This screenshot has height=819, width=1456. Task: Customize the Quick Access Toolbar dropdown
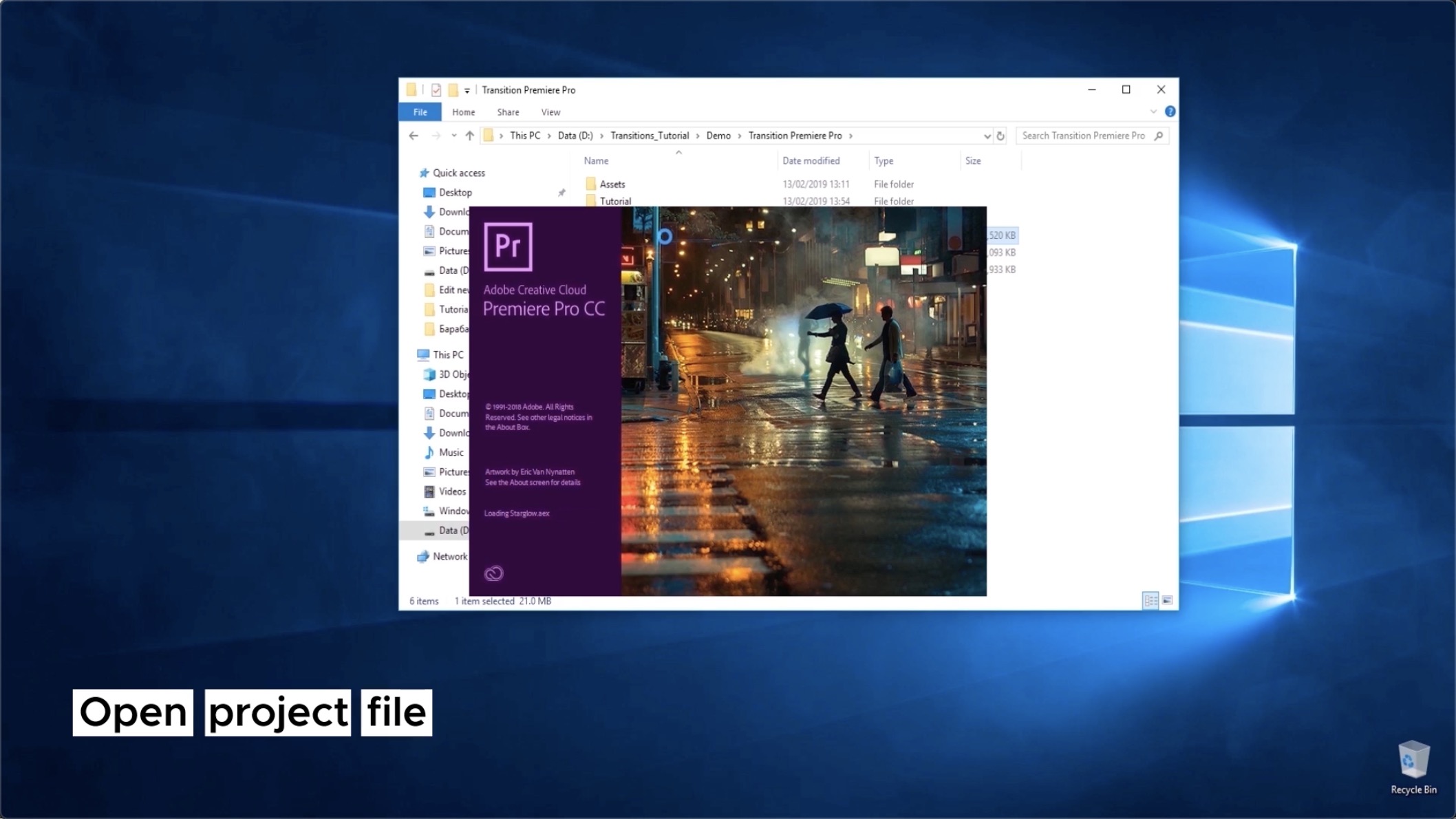tap(467, 90)
